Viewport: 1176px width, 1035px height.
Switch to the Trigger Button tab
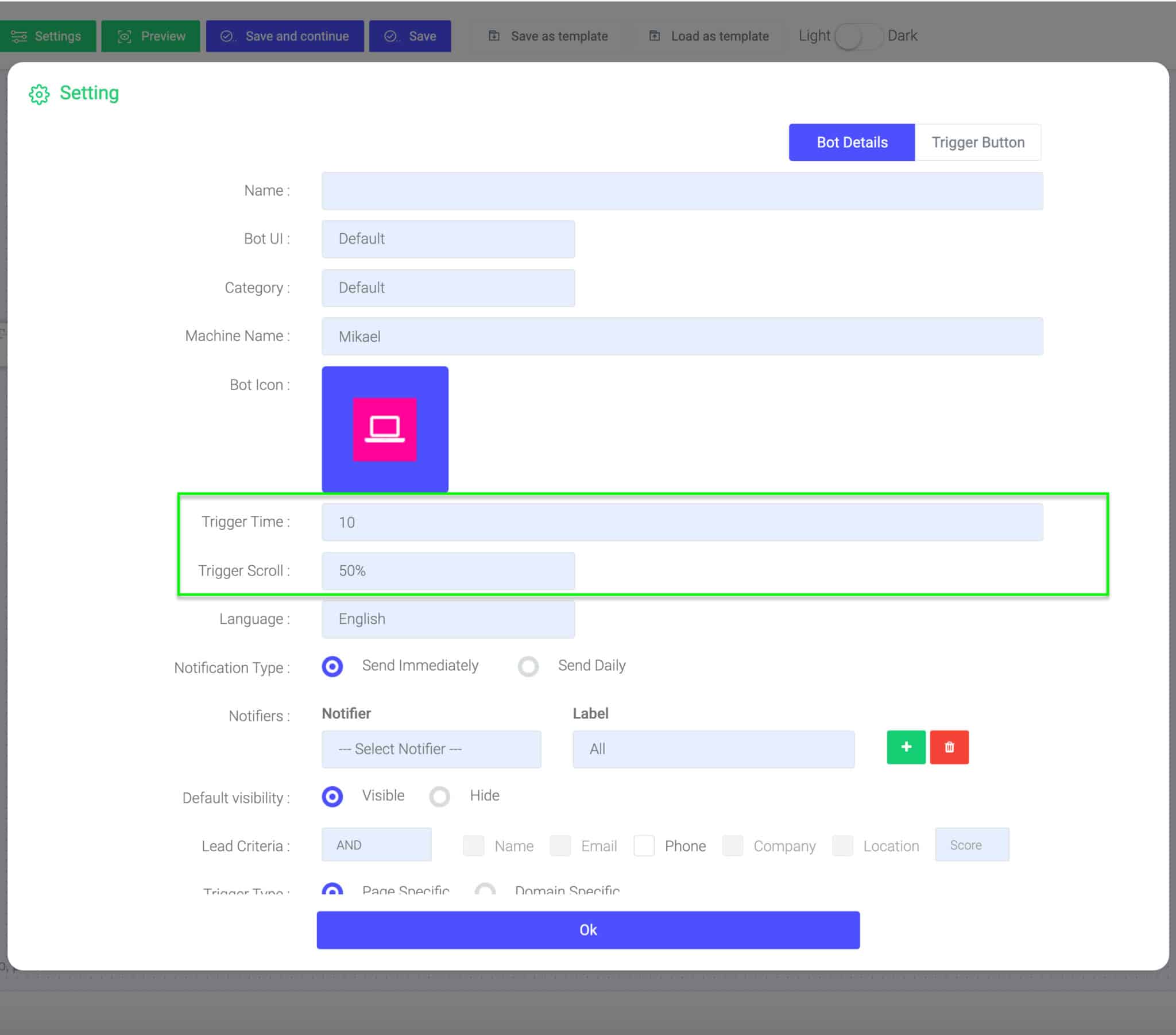[977, 142]
